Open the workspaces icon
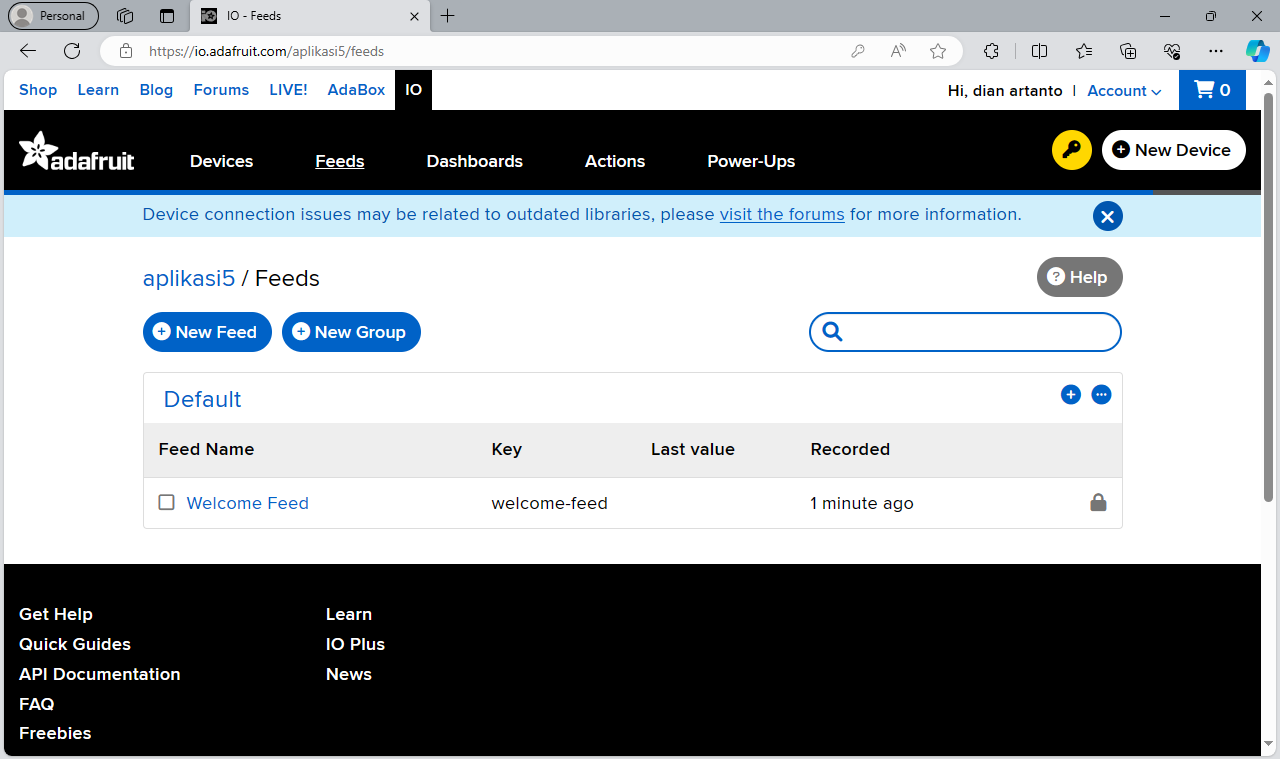The height and width of the screenshot is (759, 1280). click(125, 16)
